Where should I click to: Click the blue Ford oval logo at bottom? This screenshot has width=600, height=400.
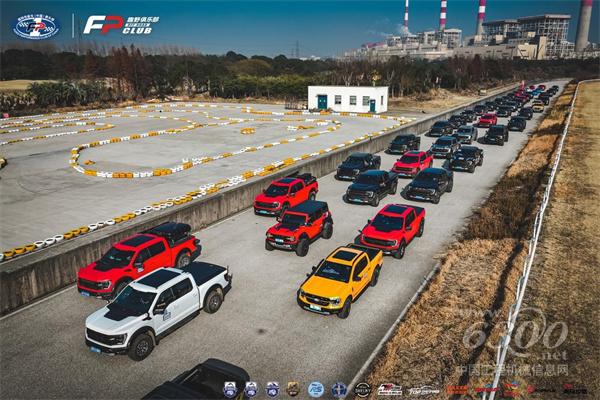pos(316,389)
